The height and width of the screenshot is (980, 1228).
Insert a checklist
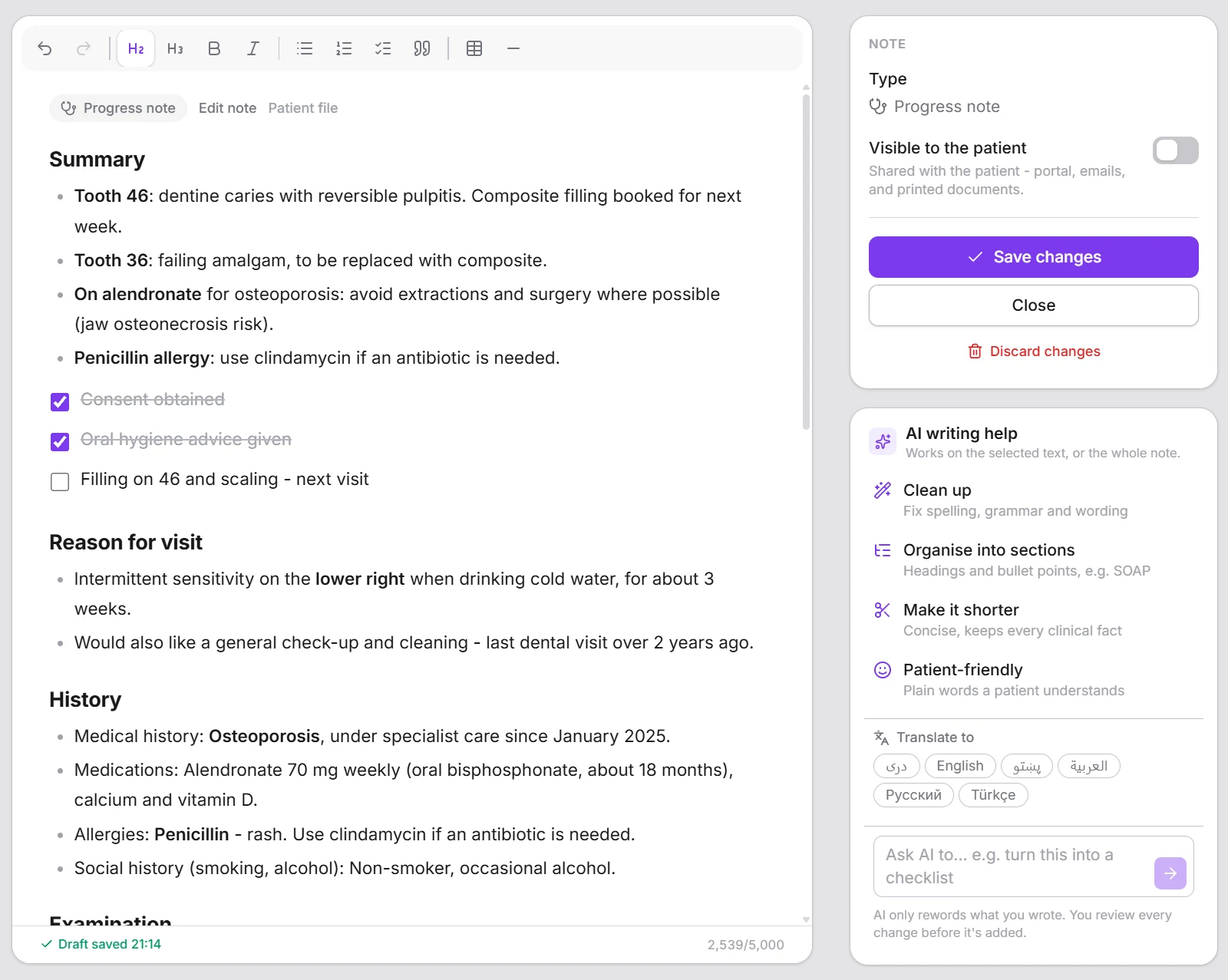pos(383,48)
